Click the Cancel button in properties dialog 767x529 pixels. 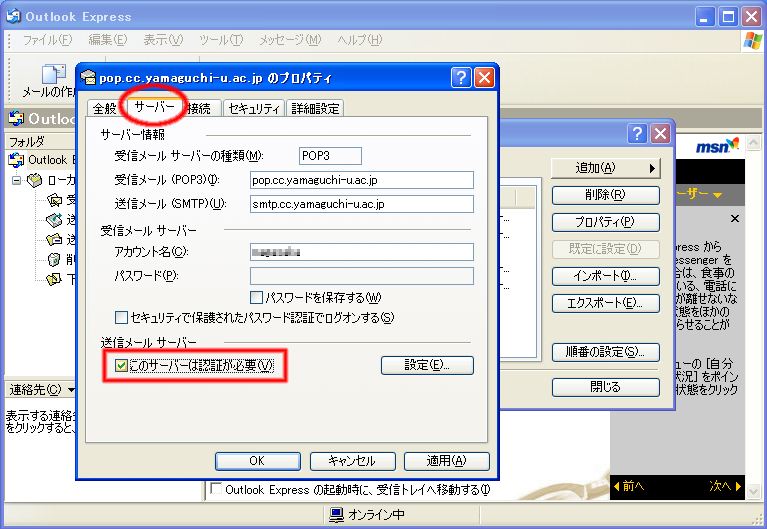pos(352,461)
